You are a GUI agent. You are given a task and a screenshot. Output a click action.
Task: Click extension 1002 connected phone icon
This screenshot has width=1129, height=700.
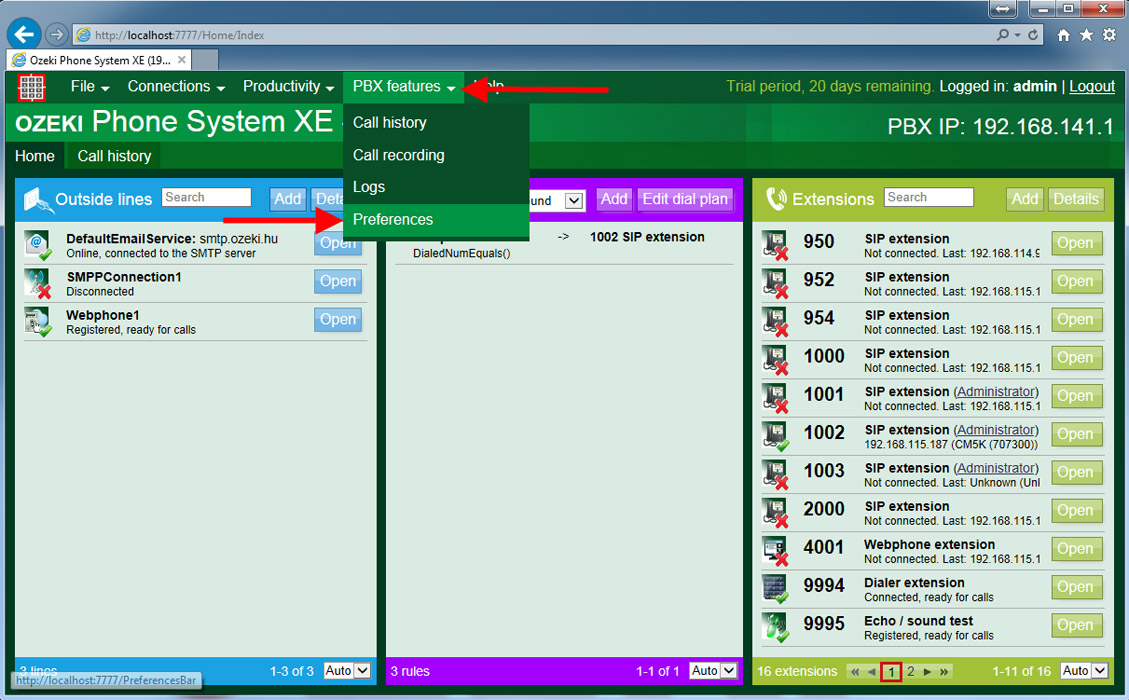[775, 436]
